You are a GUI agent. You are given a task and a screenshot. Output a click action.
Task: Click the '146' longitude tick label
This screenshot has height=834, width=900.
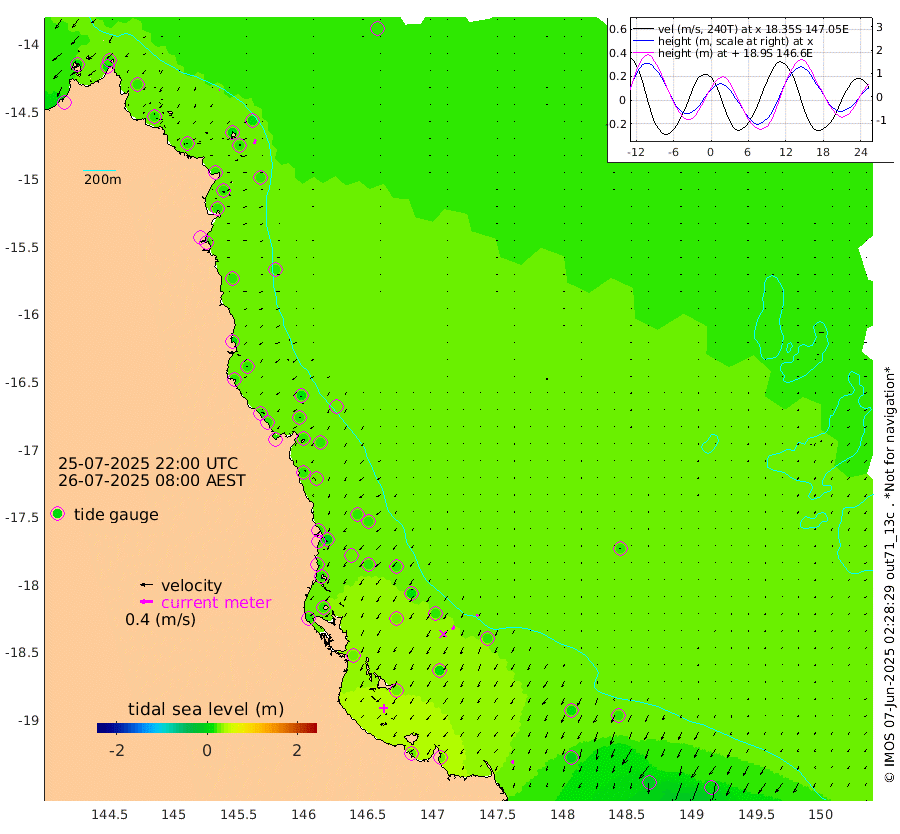303,814
